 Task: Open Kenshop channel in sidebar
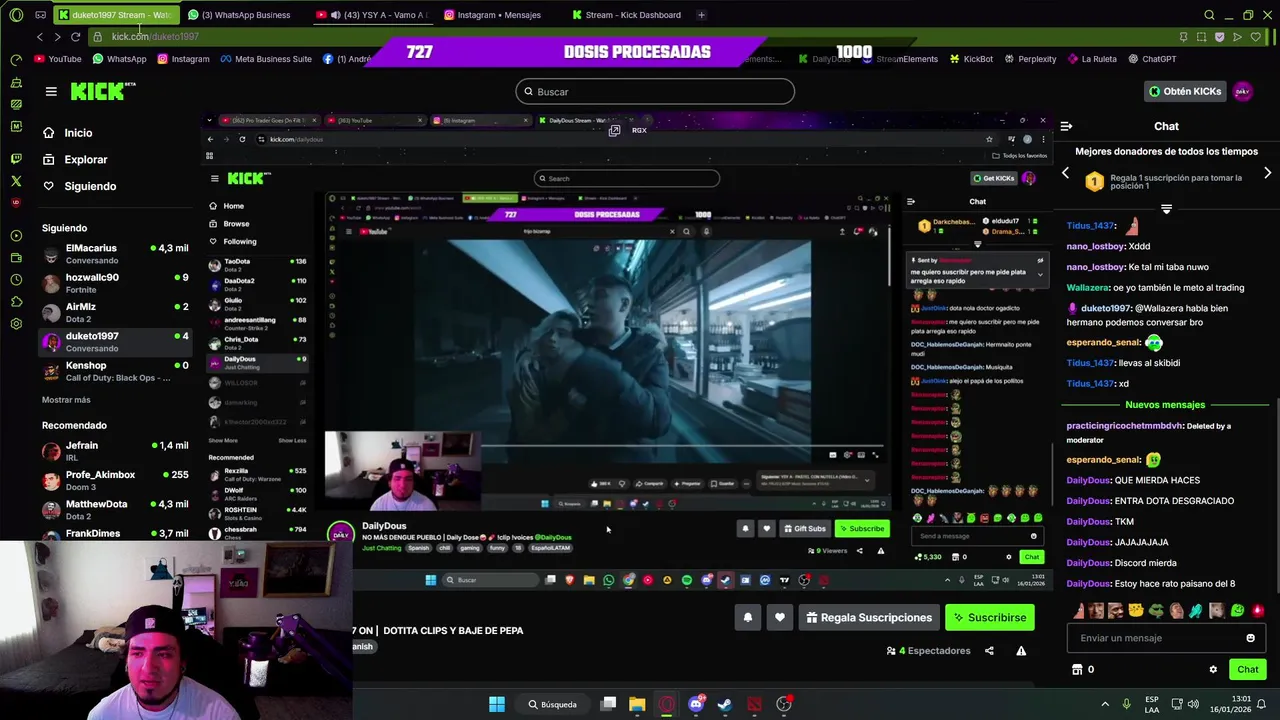click(114, 371)
